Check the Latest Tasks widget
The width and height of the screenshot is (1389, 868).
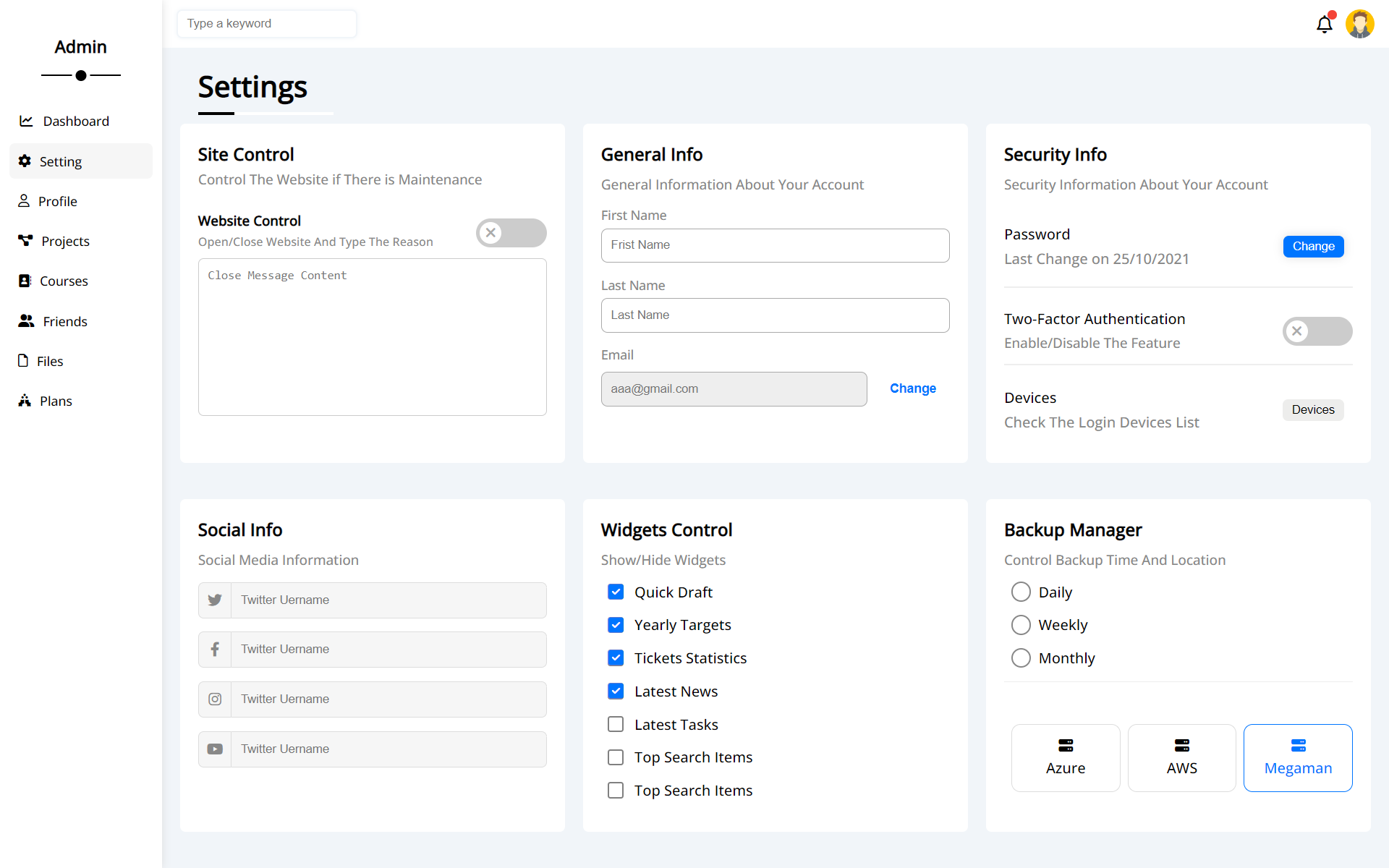click(x=616, y=724)
